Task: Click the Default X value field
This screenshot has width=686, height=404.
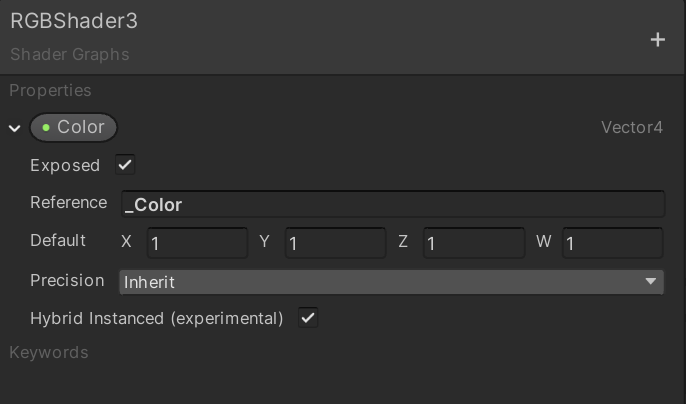Action: [197, 243]
